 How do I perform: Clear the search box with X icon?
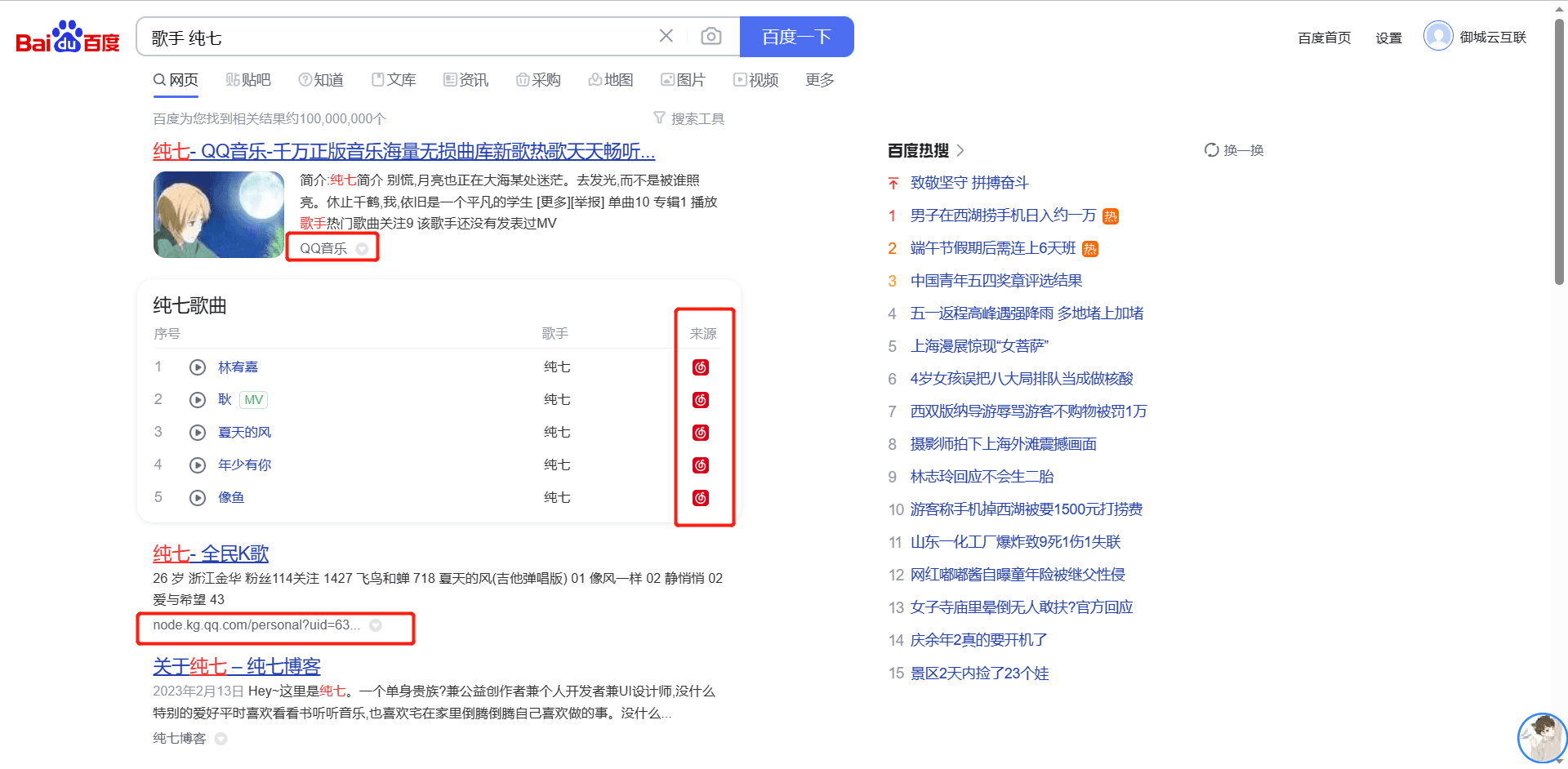[x=666, y=36]
